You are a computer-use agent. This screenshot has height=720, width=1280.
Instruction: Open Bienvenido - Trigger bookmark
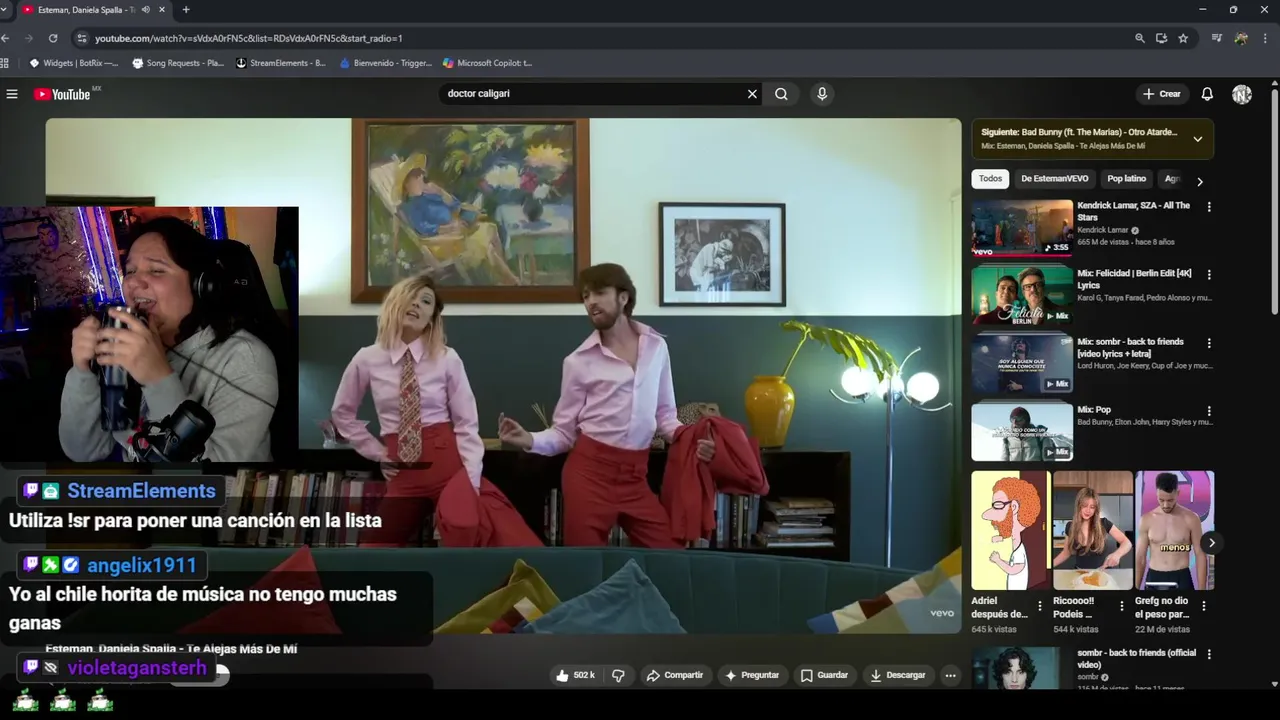[386, 63]
